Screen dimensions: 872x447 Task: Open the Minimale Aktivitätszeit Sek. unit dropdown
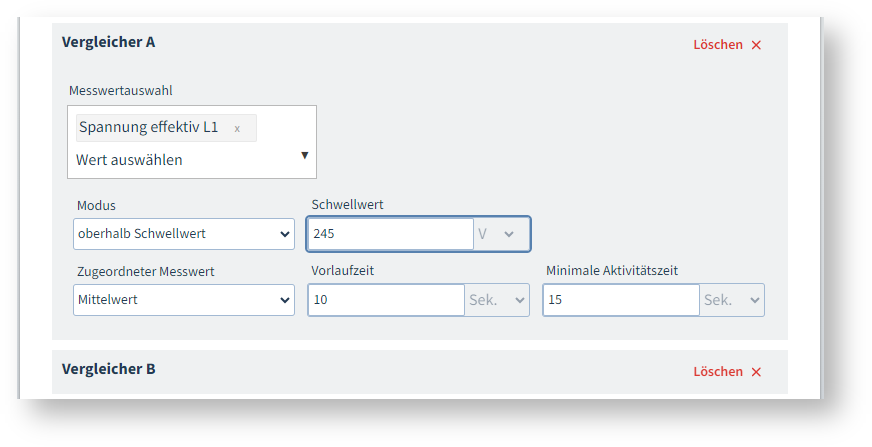732,300
